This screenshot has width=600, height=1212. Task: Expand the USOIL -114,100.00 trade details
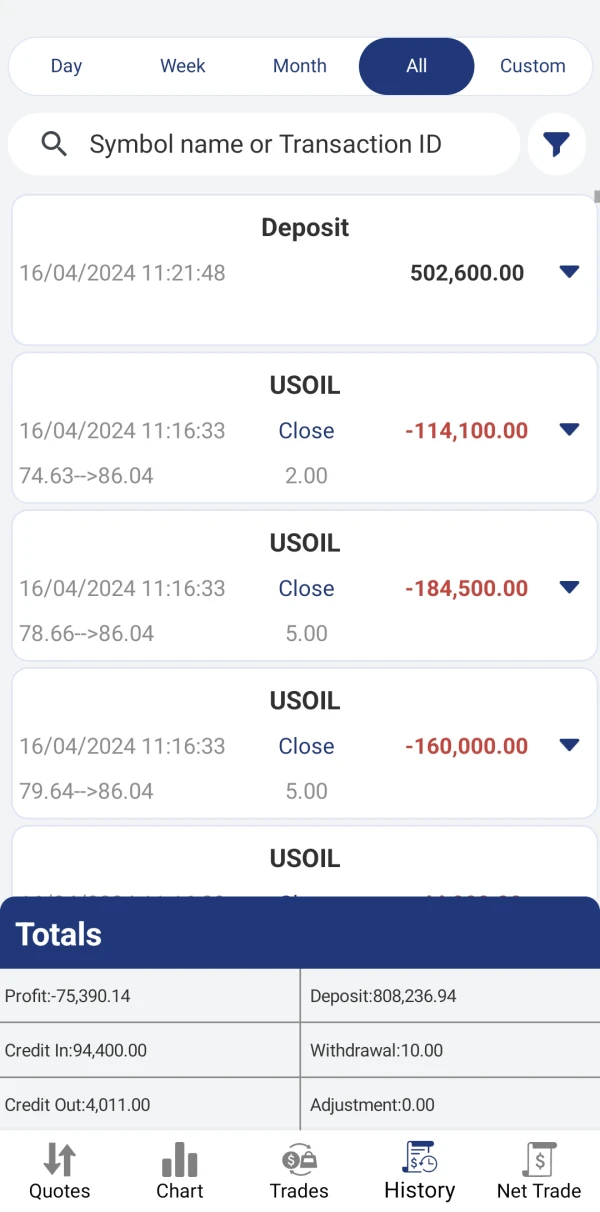[569, 430]
